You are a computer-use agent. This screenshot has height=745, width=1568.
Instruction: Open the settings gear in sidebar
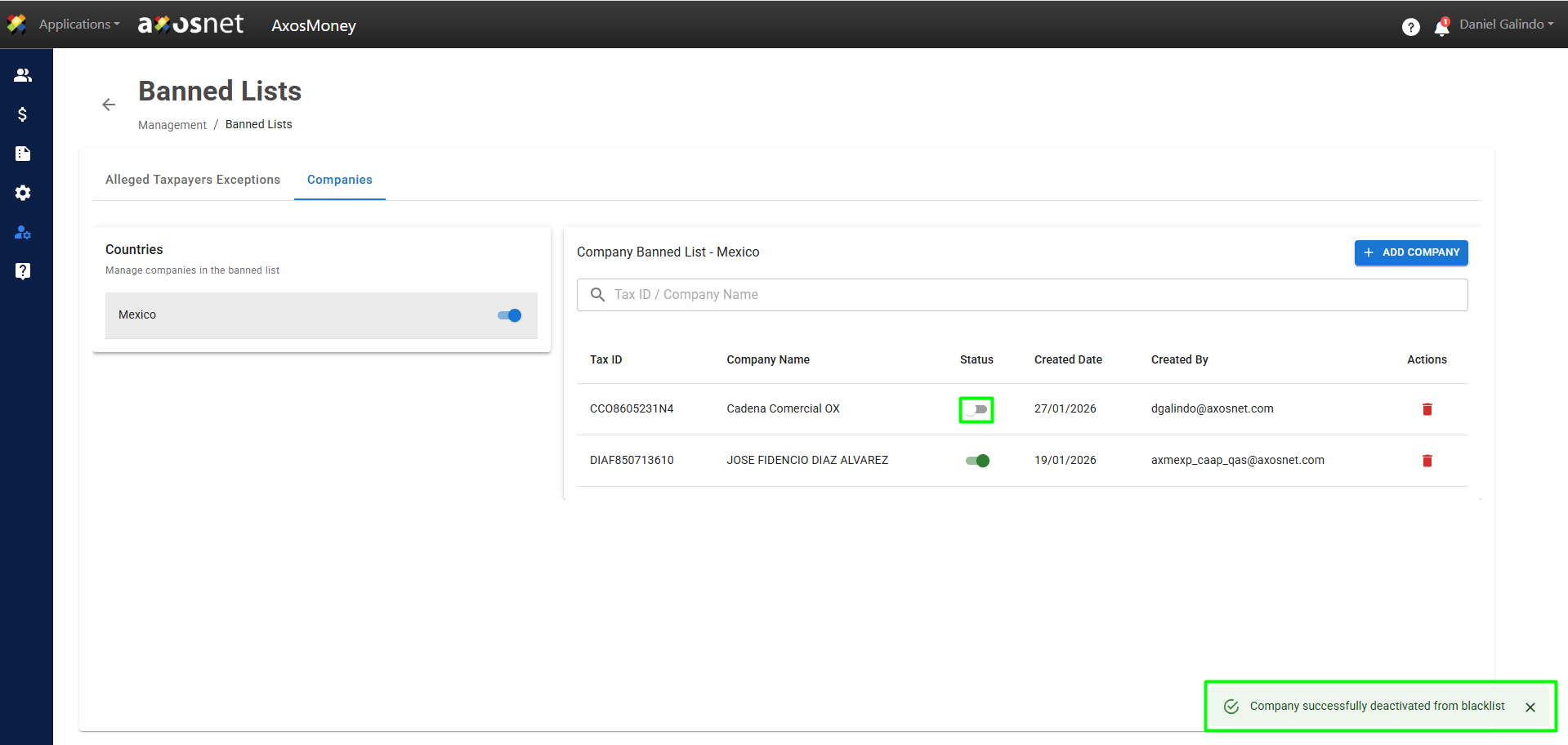[23, 193]
